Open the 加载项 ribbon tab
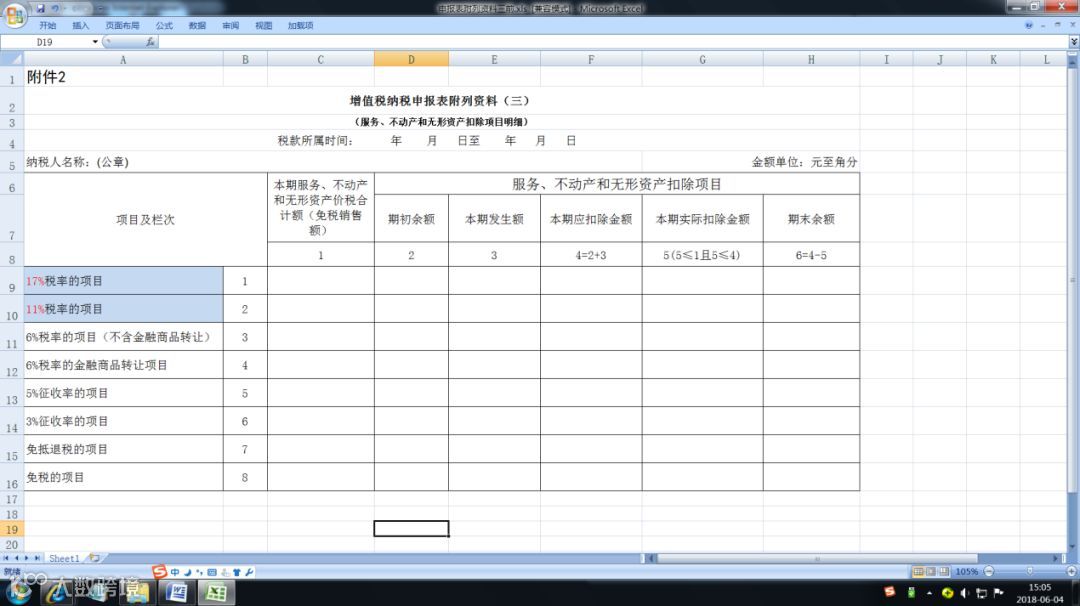The width and height of the screenshot is (1080, 606). tap(300, 25)
